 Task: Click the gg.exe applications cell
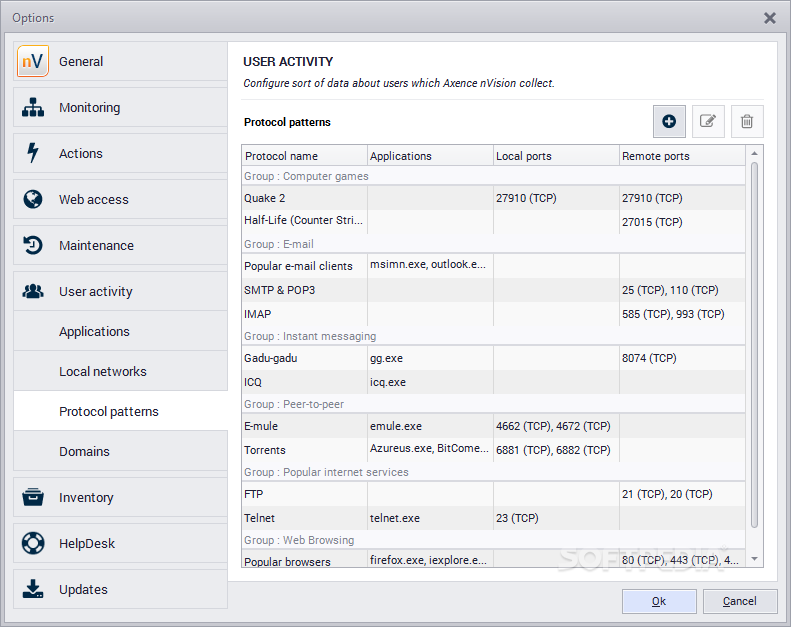[x=430, y=358]
